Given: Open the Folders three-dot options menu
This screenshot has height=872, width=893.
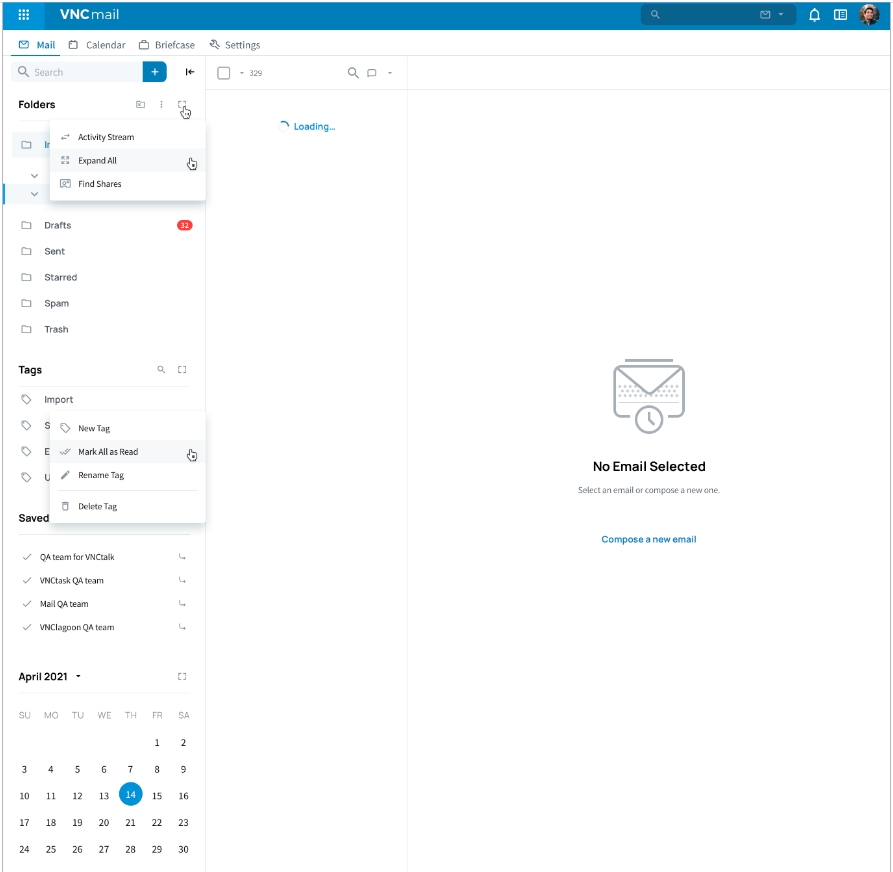Looking at the screenshot, I should pyautogui.click(x=161, y=105).
